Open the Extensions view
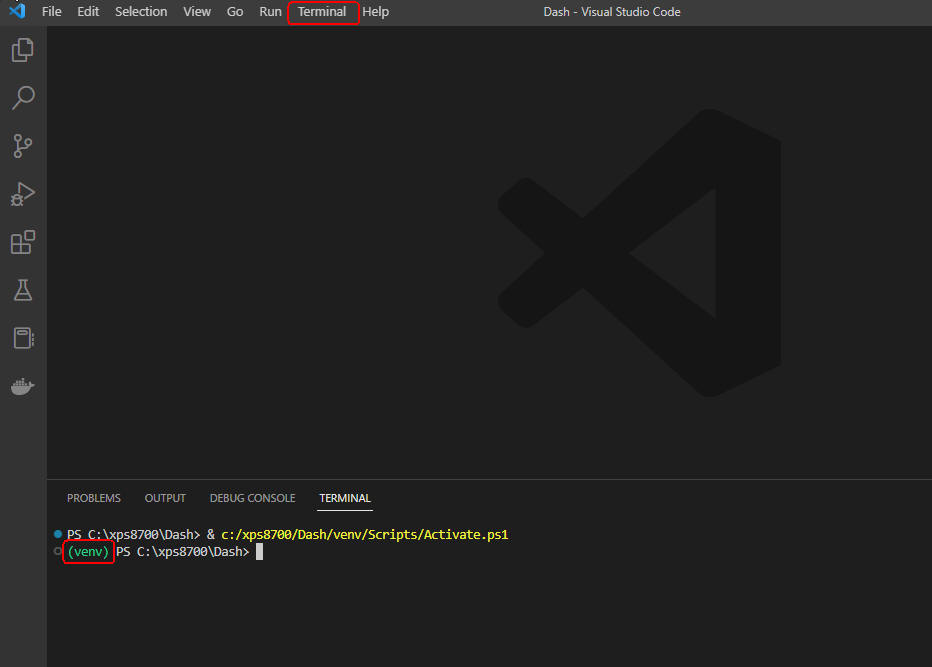The image size is (932, 667). (x=23, y=242)
